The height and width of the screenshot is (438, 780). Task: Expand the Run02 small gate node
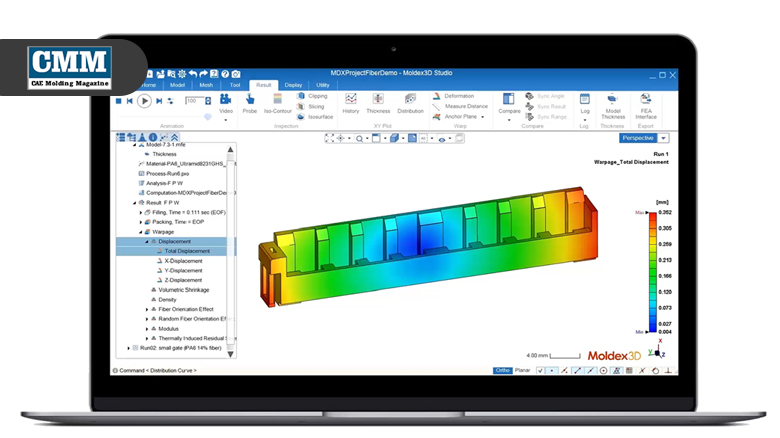(x=129, y=348)
